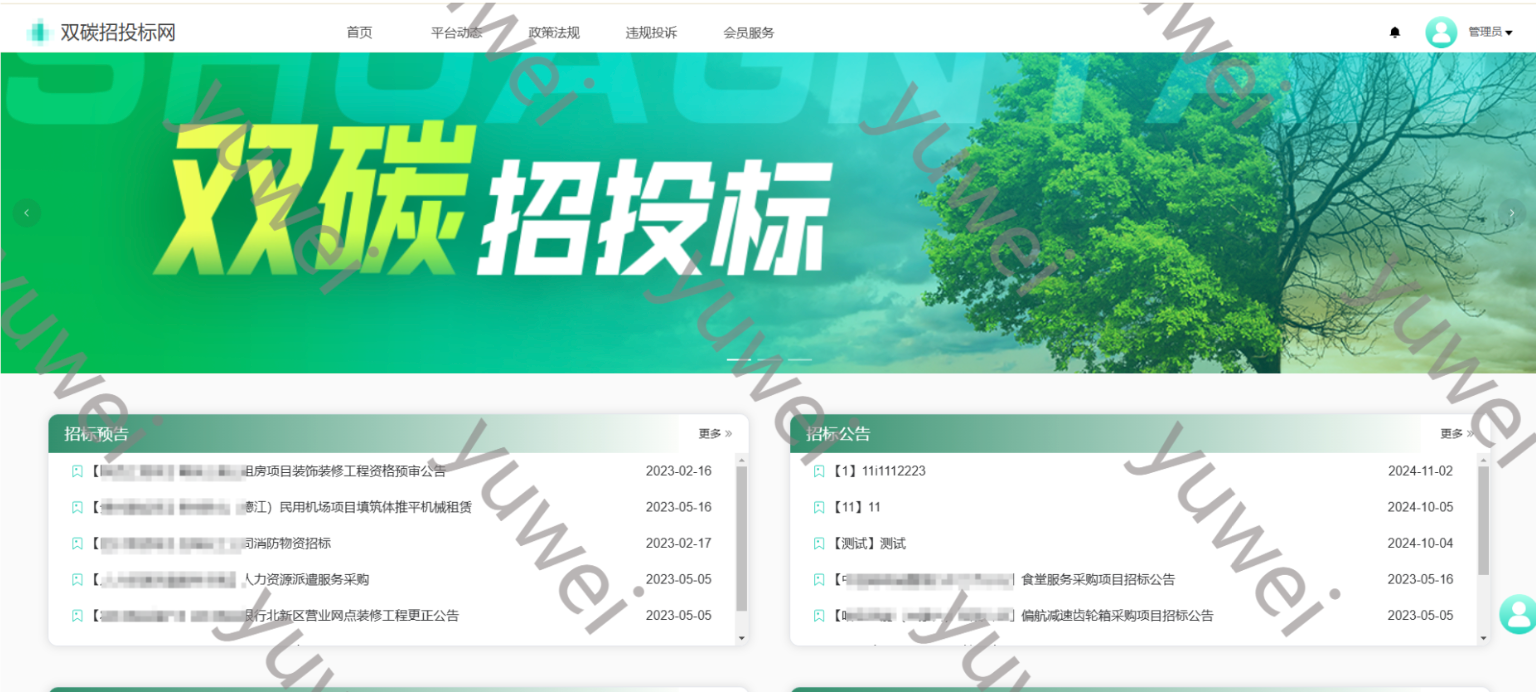Viewport: 1536px width, 698px height.
Task: Click the admin avatar in header
Action: [1441, 32]
